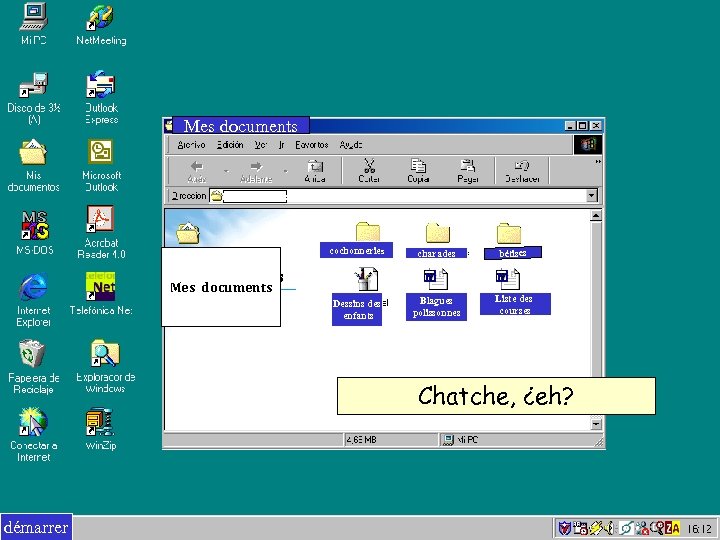Viewport: 720px width, 540px height.
Task: Open the MS-DOS shortcut
Action: coord(34,232)
